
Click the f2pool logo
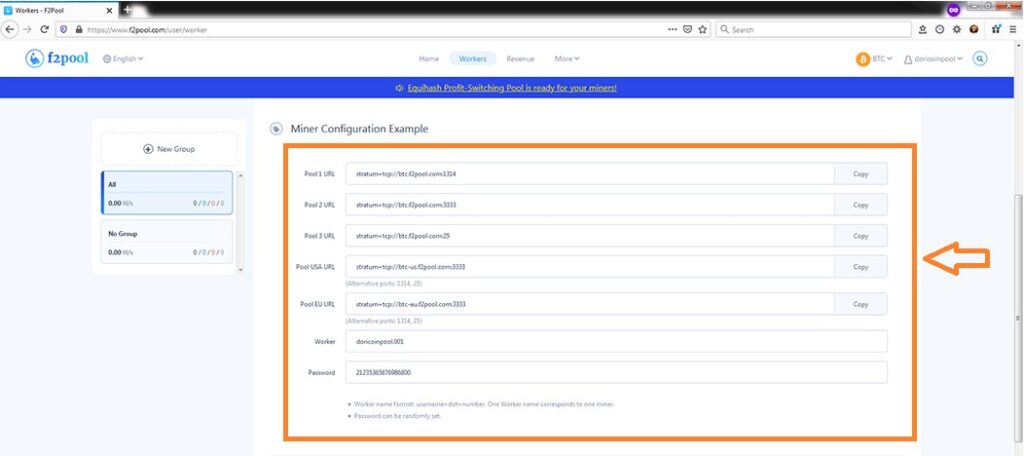(x=57, y=58)
